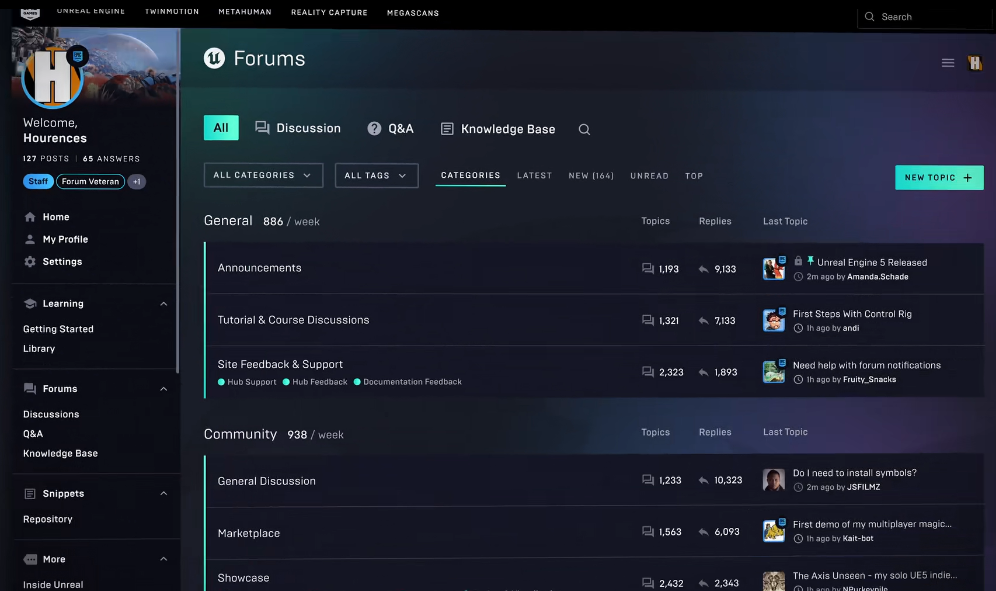
Task: Click Kait-bot avatar in Marketplace row
Action: pos(774,531)
